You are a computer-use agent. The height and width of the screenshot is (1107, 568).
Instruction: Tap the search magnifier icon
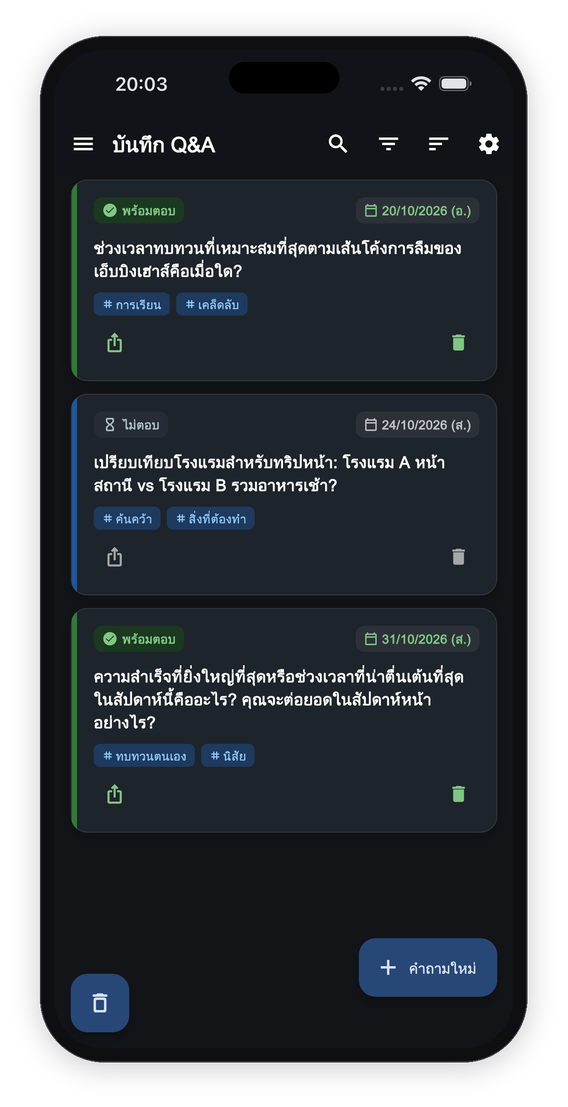click(x=338, y=145)
